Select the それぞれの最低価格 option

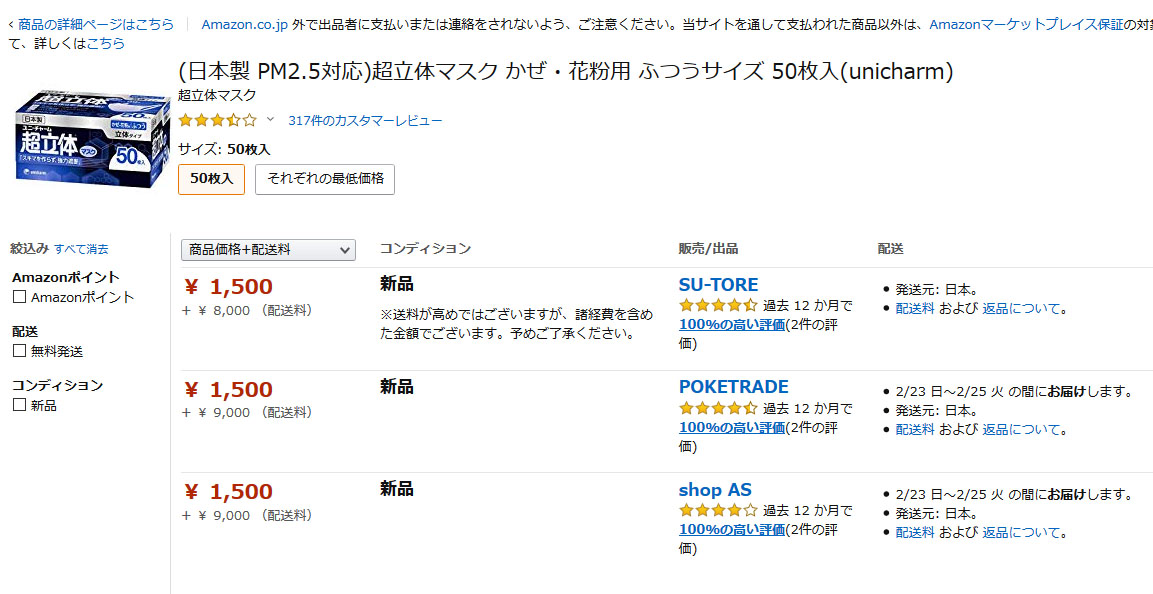pos(325,179)
